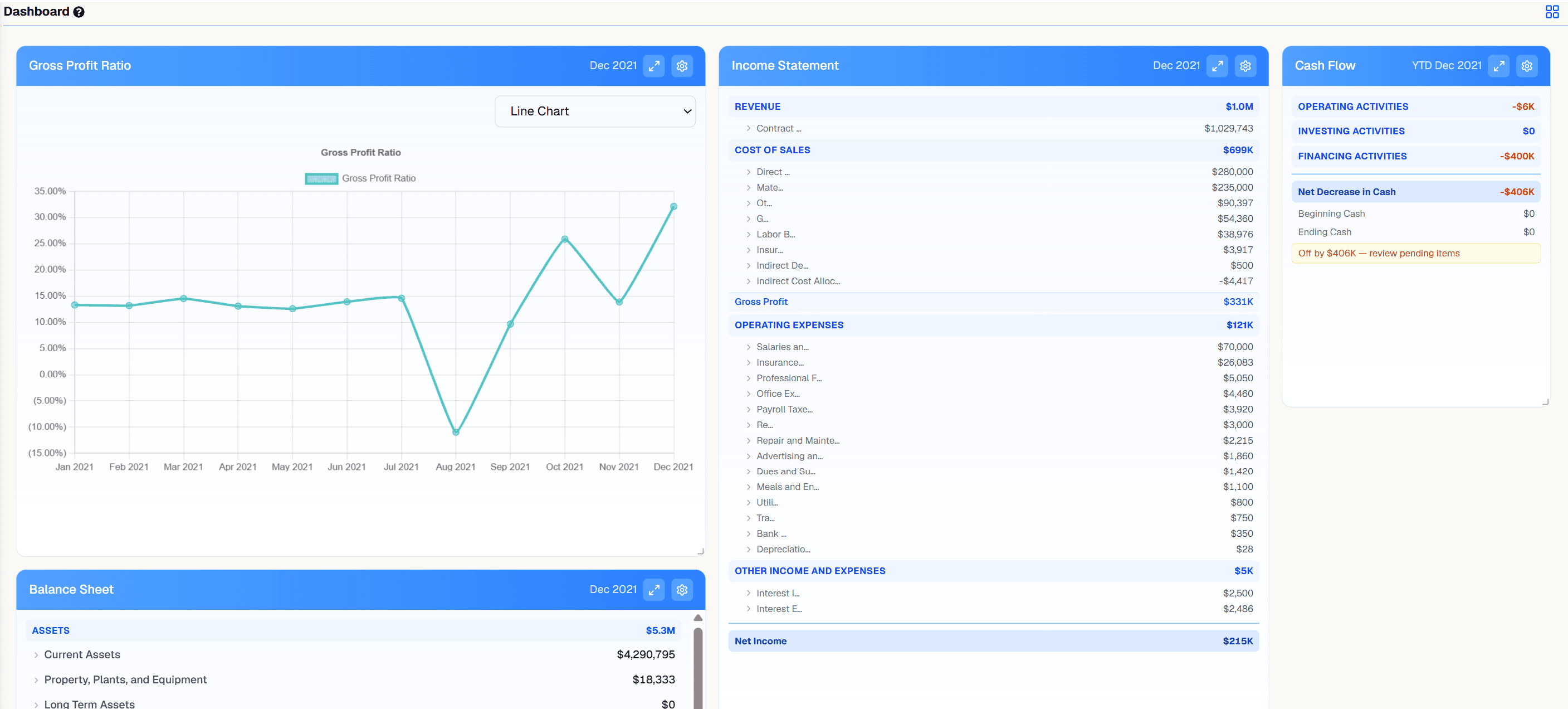Click the Ending Cash row
Image resolution: width=1568 pixels, height=709 pixels.
click(1416, 232)
